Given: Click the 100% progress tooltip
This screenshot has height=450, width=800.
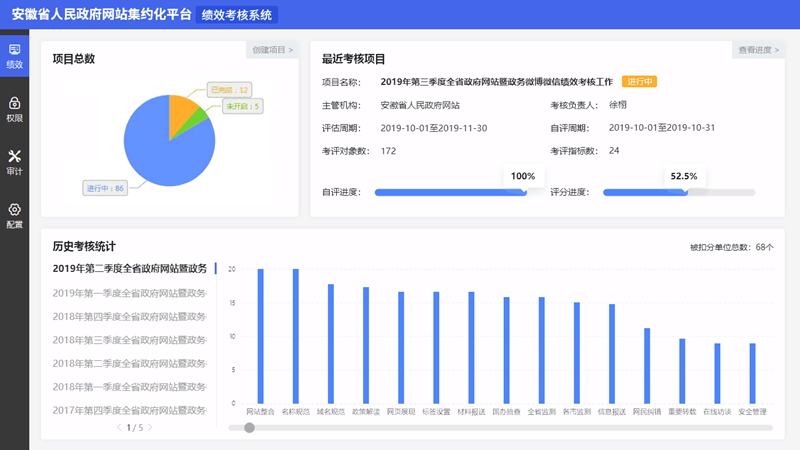Looking at the screenshot, I should [x=523, y=176].
